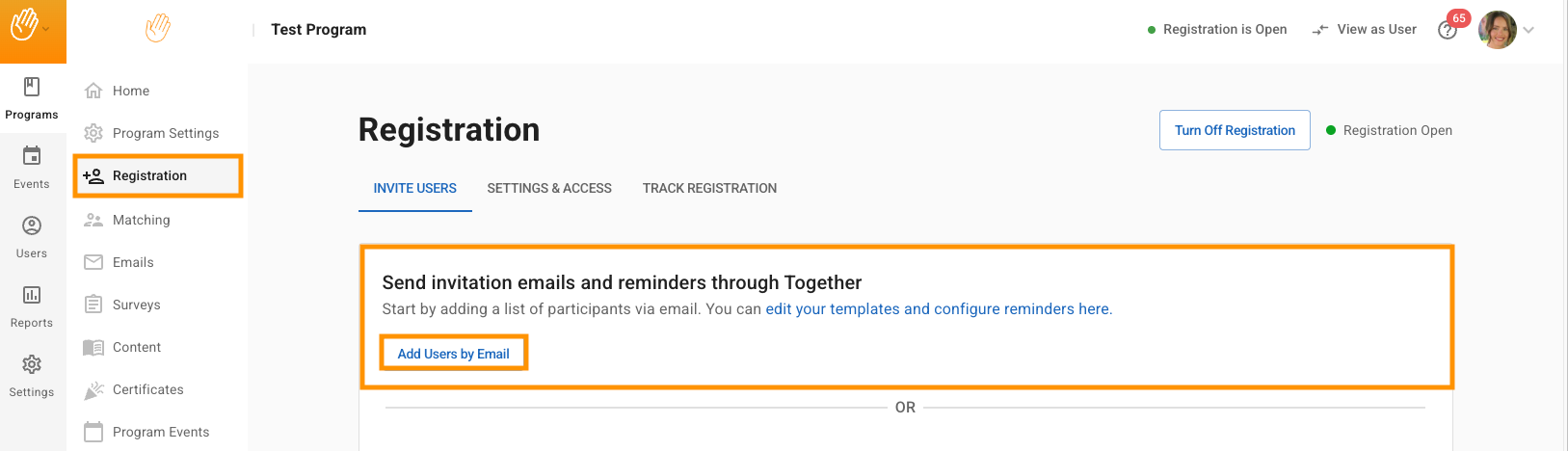Image resolution: width=1568 pixels, height=451 pixels.
Task: Open edit templates and reminders link
Action: (938, 309)
